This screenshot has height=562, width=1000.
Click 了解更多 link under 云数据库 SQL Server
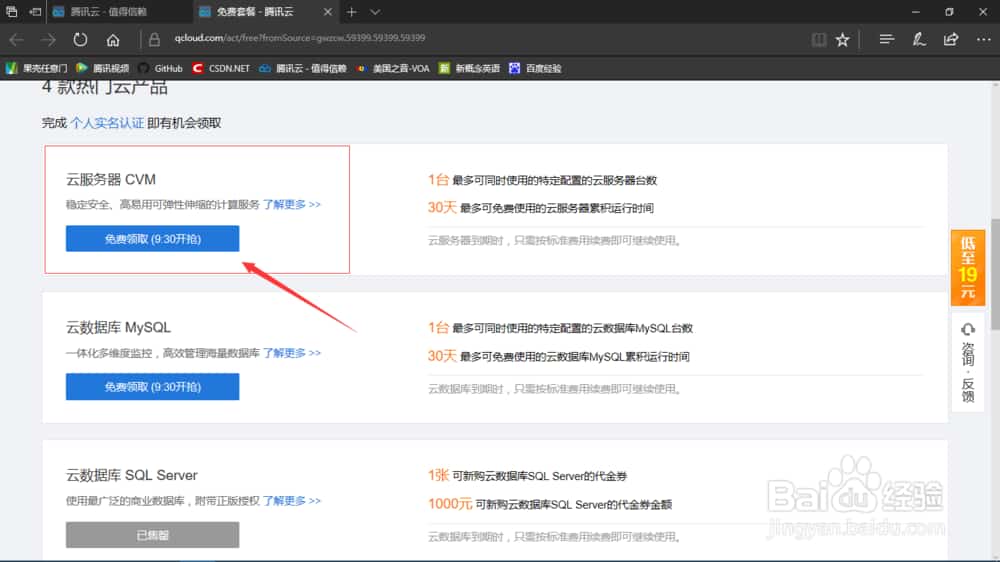click(292, 501)
